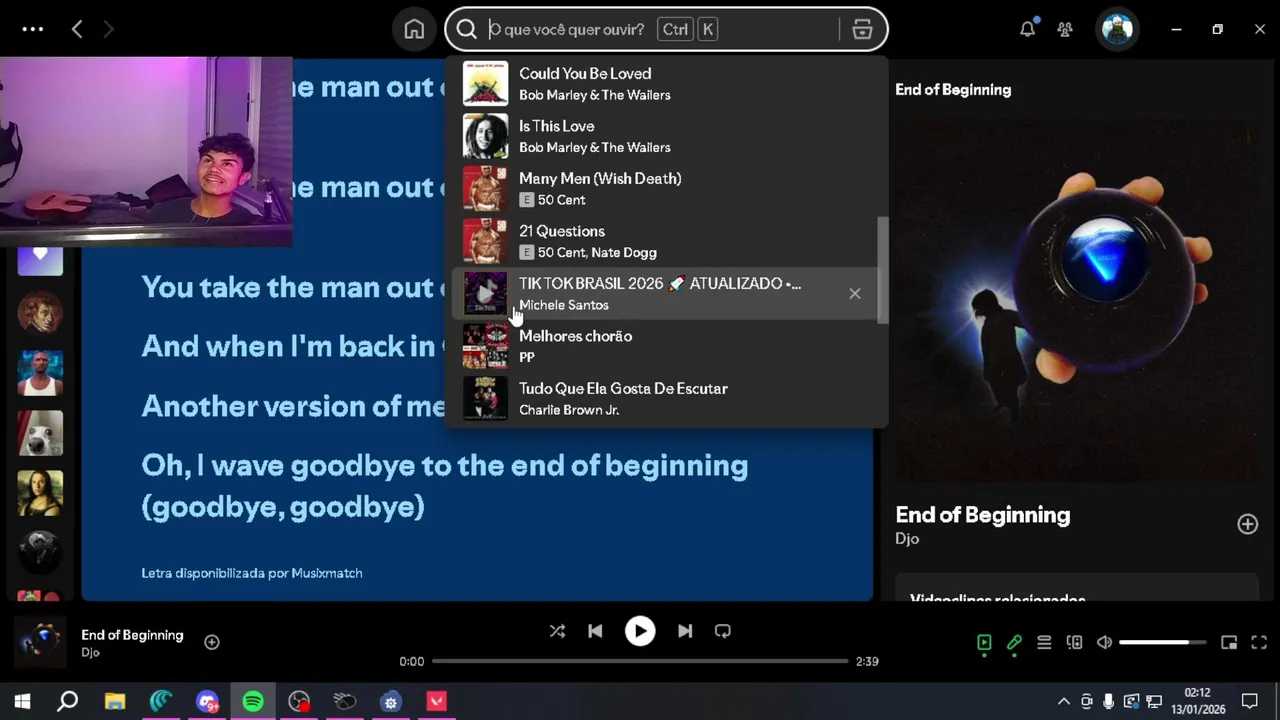
Task: Play the TIK TOK BRASIL thumbnail
Action: click(x=485, y=293)
